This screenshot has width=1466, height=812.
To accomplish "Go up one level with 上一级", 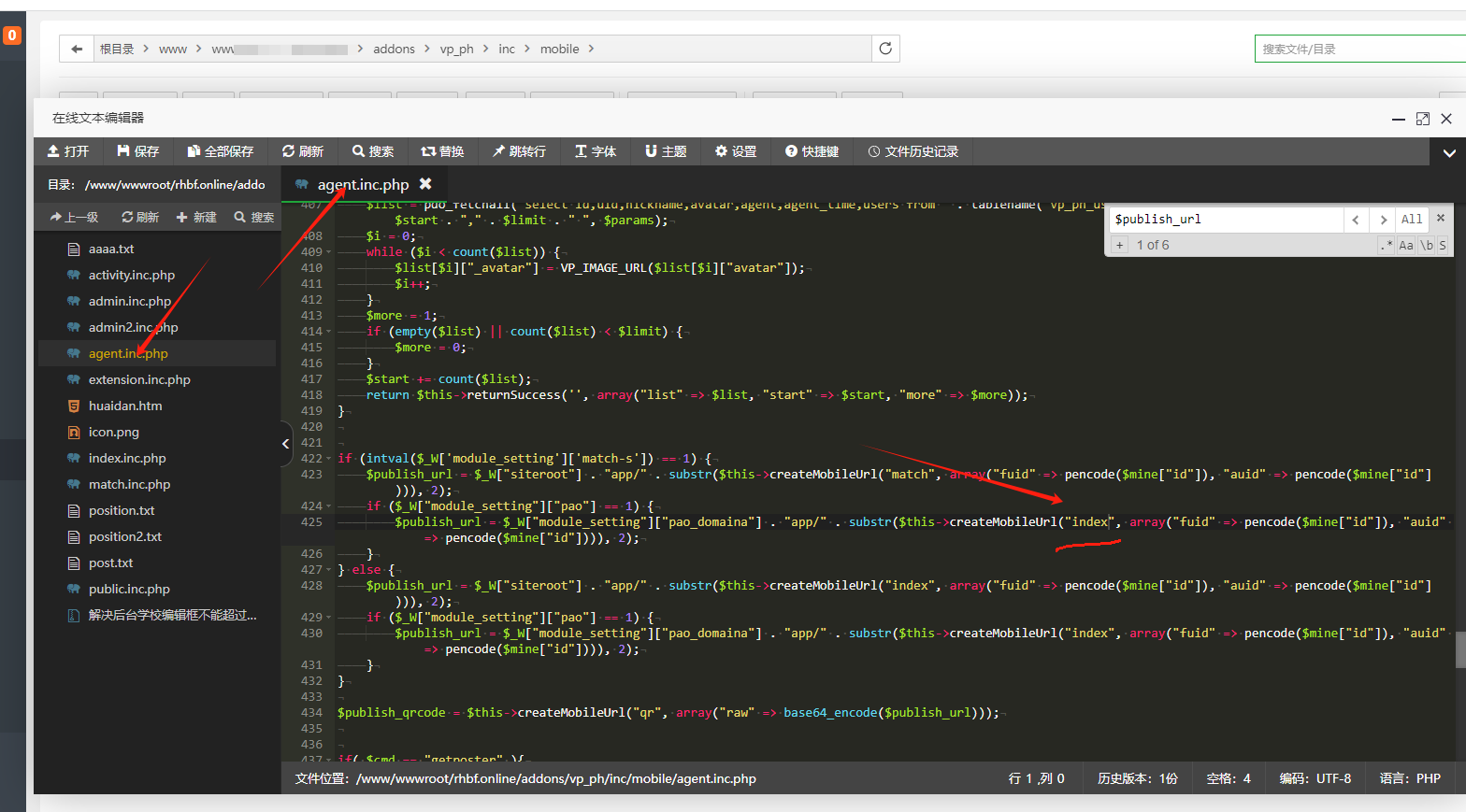I will tap(74, 217).
